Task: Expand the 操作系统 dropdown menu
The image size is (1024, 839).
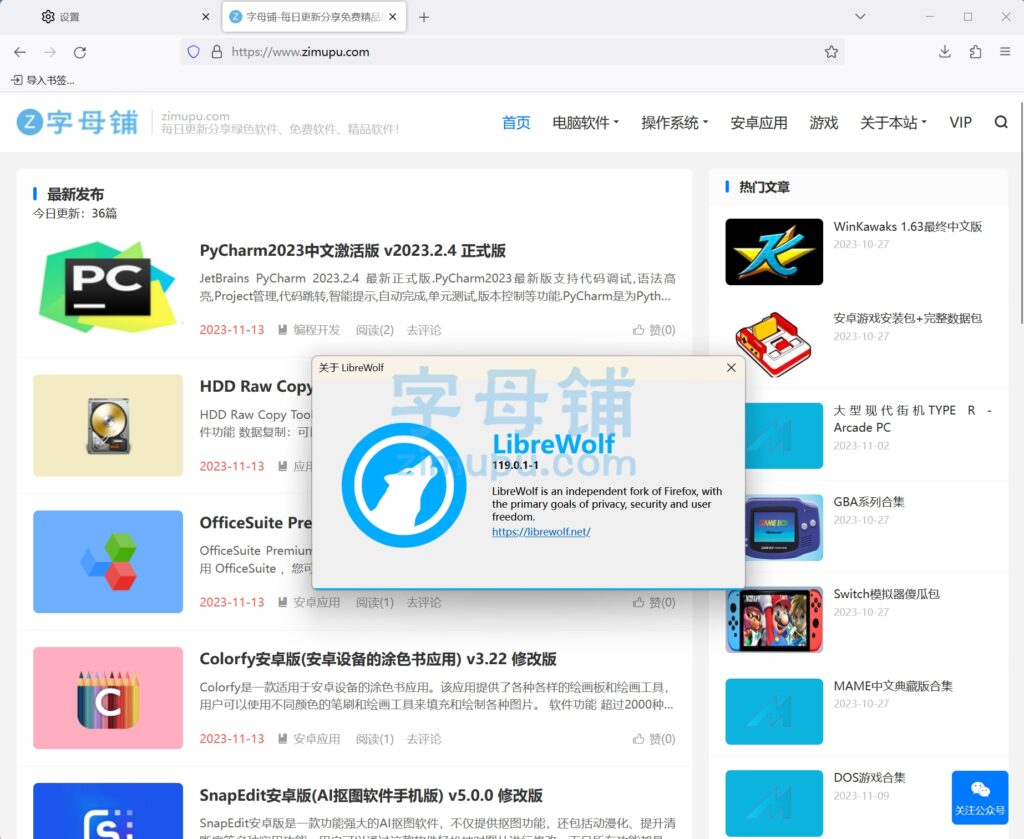Action: coord(675,123)
